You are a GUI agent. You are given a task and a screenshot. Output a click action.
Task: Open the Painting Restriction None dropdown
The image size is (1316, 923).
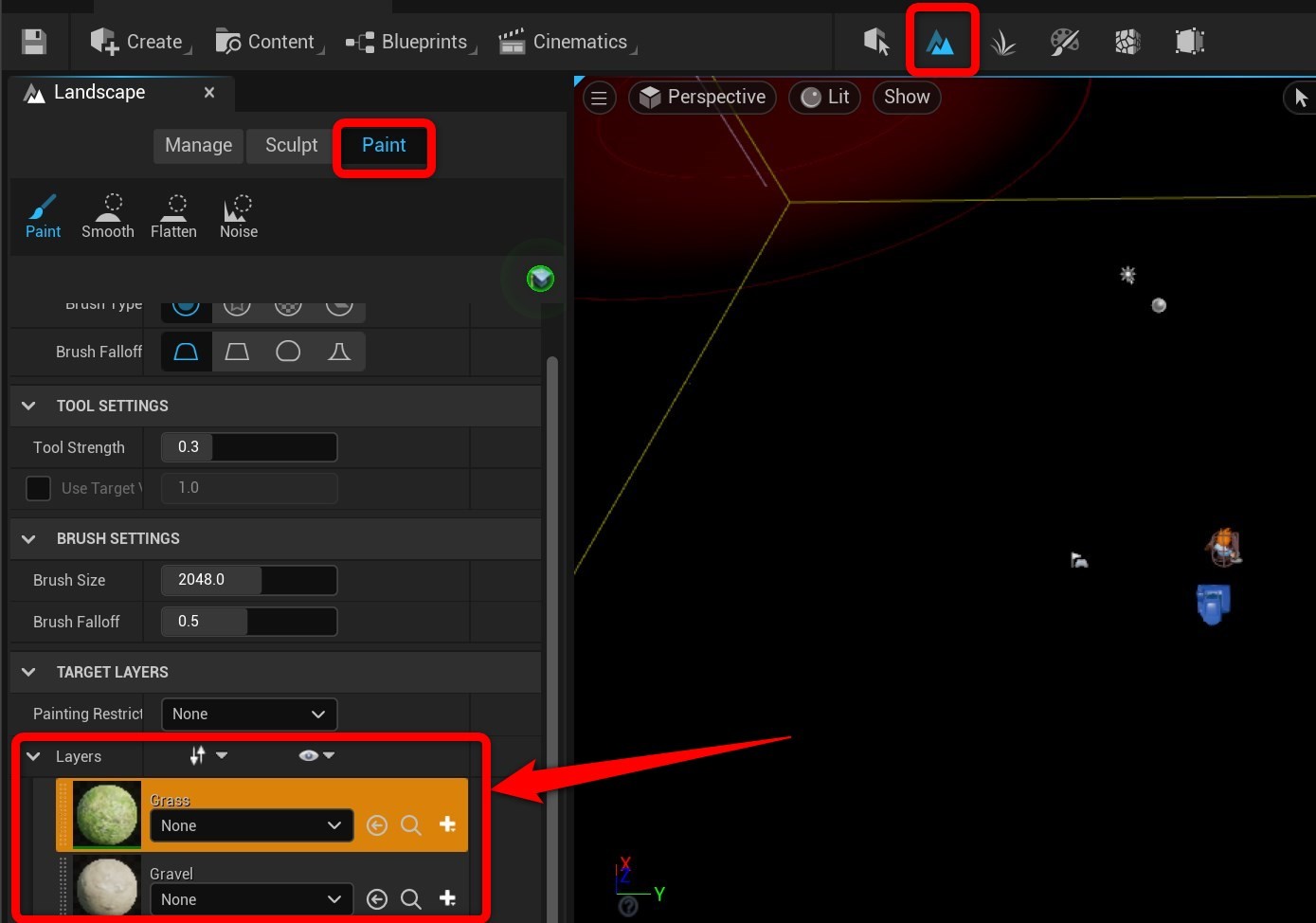[x=249, y=714]
